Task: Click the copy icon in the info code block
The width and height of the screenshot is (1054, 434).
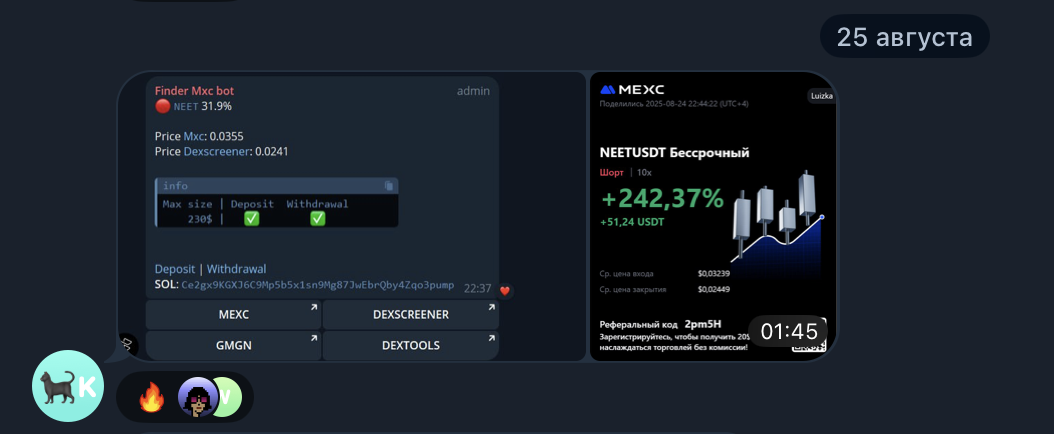Action: tap(389, 186)
